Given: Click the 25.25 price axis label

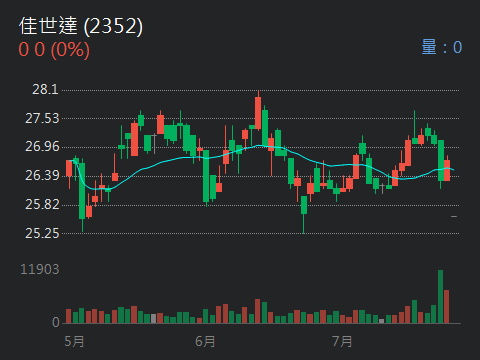Looking at the screenshot, I should click(42, 233).
